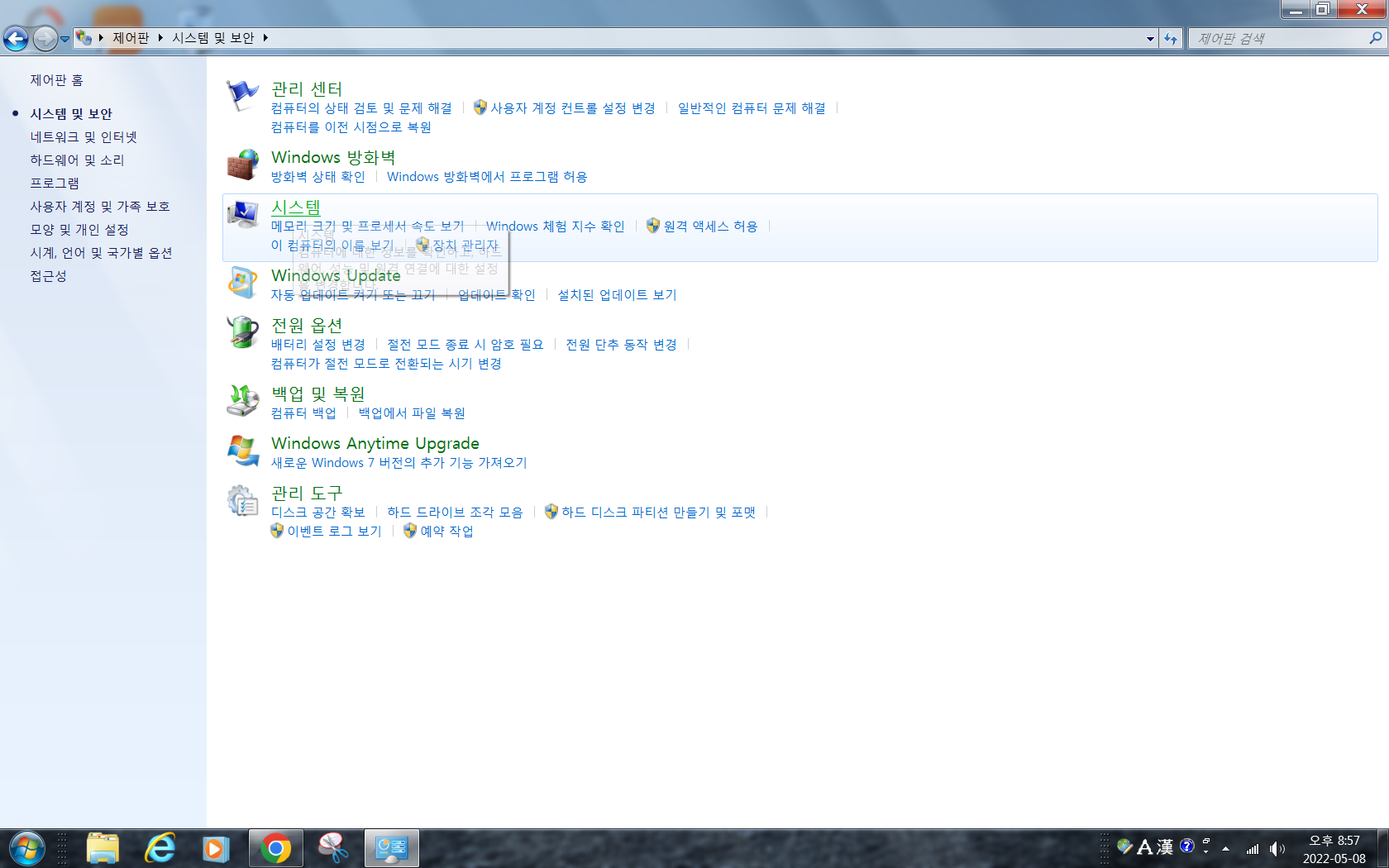
Task: Select 시계, 언어 및 국가별 옵션
Action: pos(101,253)
